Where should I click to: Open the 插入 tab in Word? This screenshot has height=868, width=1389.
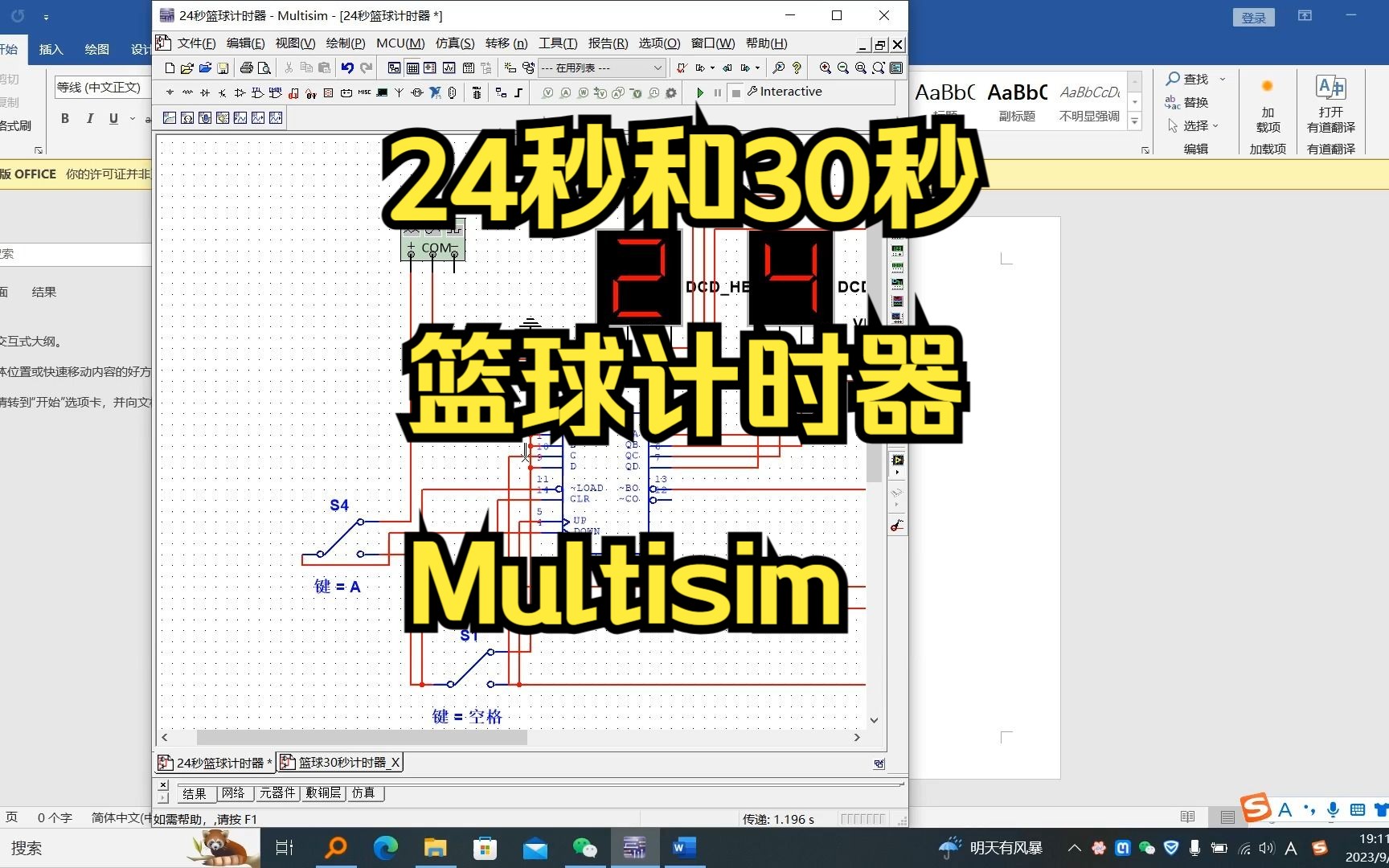pos(51,50)
